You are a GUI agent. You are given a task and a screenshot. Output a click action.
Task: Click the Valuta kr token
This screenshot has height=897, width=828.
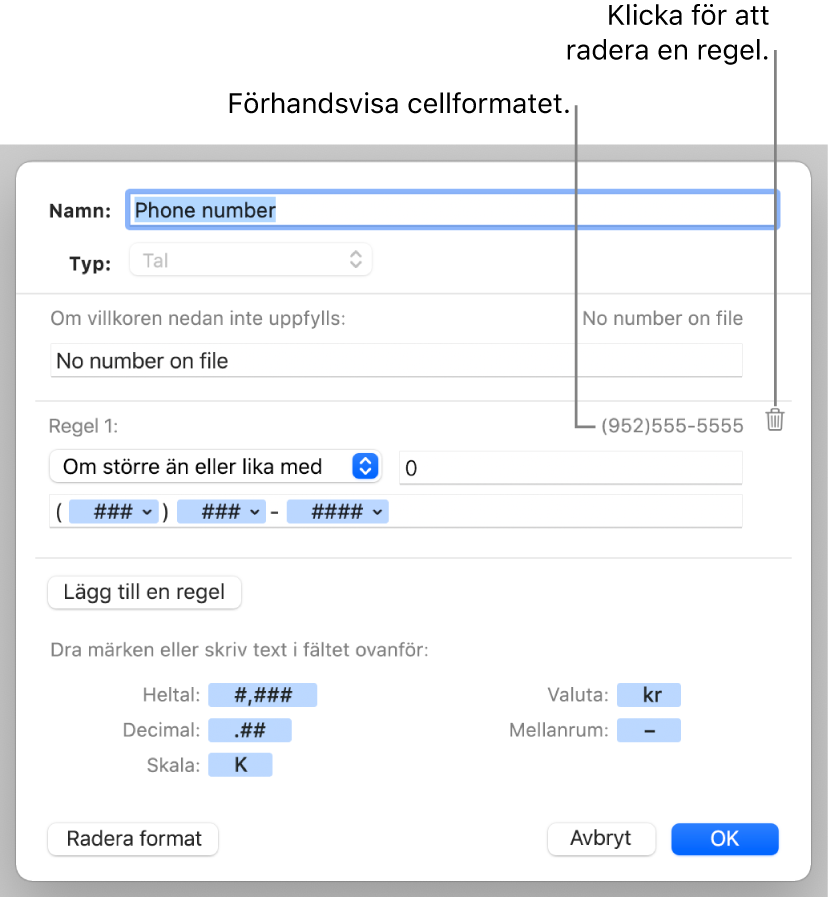649,696
